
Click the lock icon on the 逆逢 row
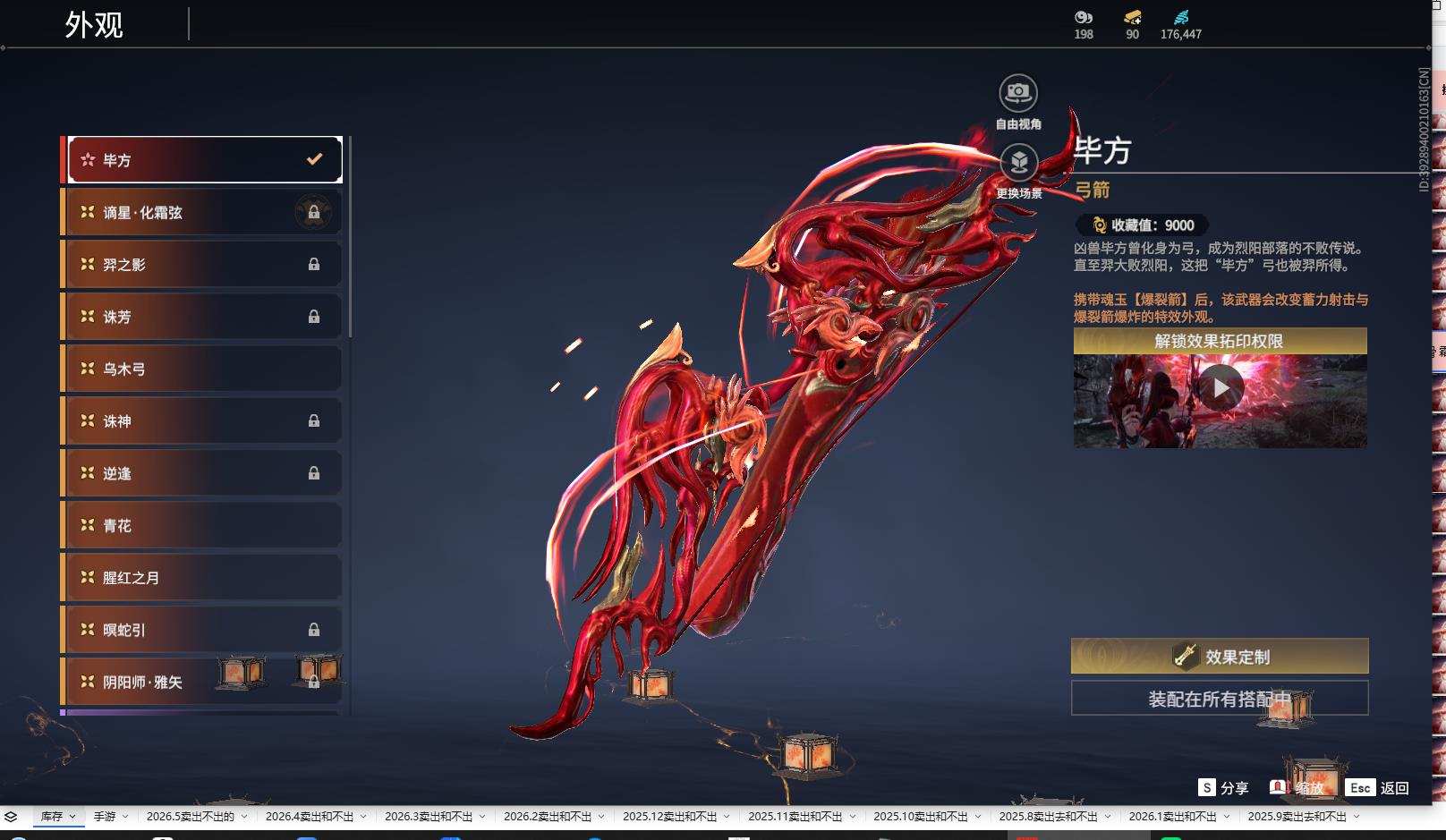314,473
